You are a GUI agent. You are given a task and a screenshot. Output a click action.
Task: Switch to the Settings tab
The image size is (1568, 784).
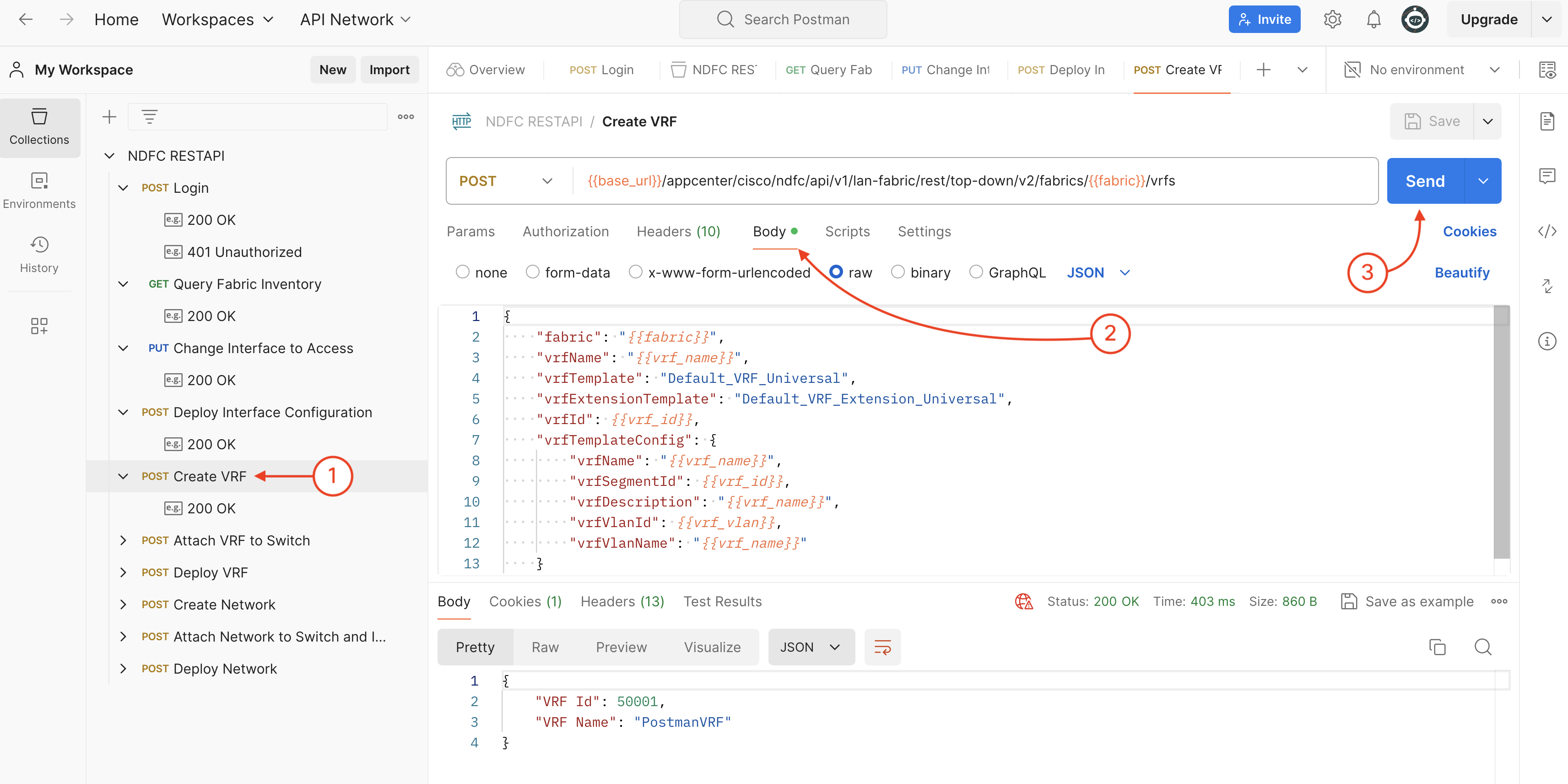pyautogui.click(x=924, y=231)
